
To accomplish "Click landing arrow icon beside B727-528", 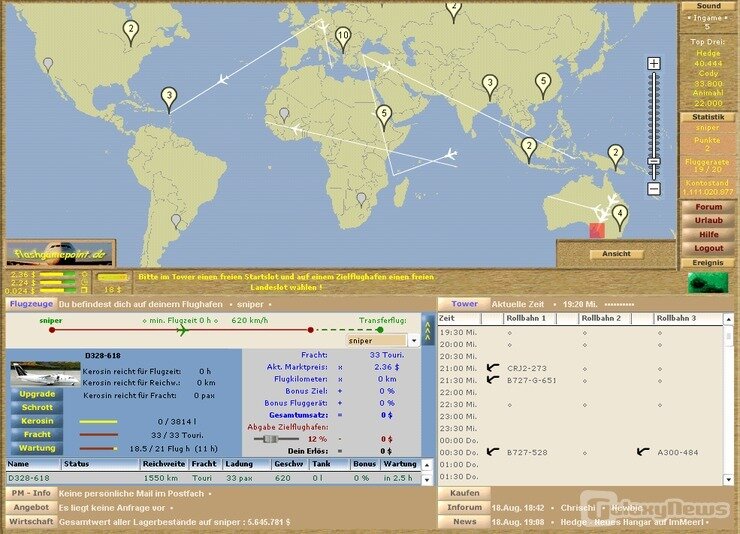I will tap(493, 451).
